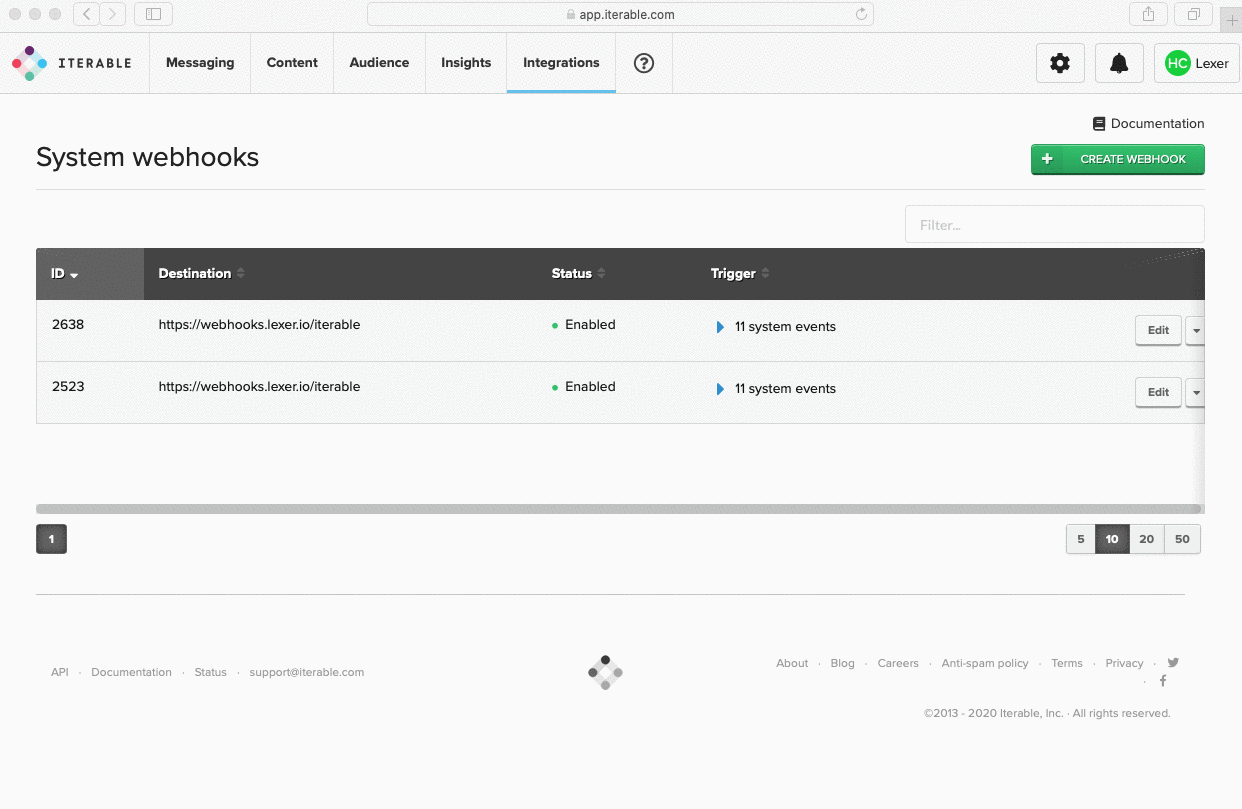The height and width of the screenshot is (809, 1242).
Task: Open the Messaging menu
Action: [x=200, y=63]
